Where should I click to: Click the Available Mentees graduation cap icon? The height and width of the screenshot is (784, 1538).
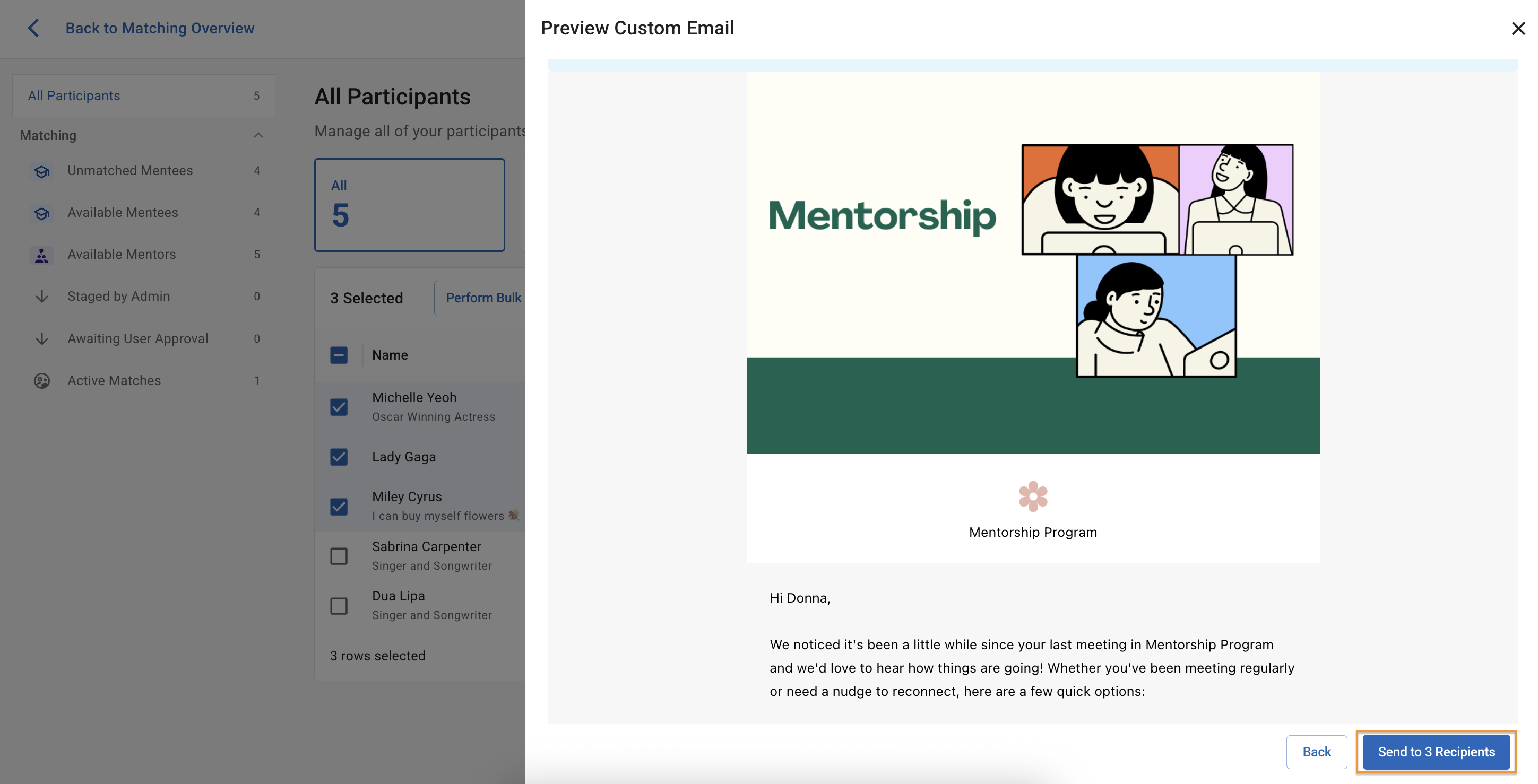41,213
